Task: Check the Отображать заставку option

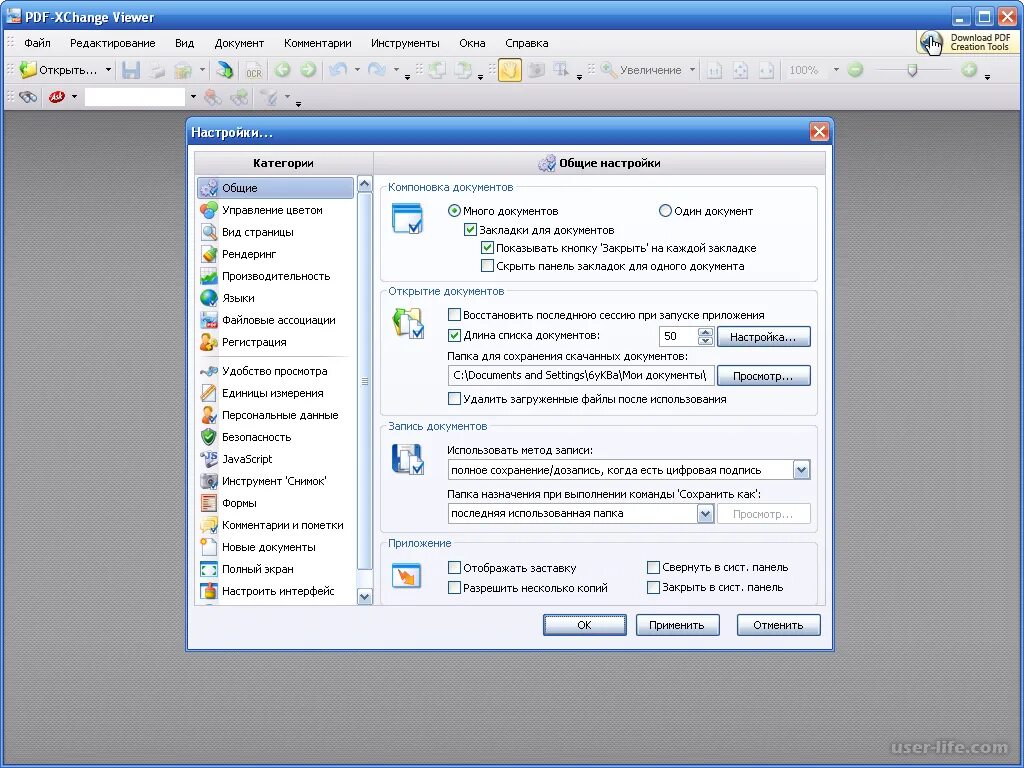Action: [455, 568]
